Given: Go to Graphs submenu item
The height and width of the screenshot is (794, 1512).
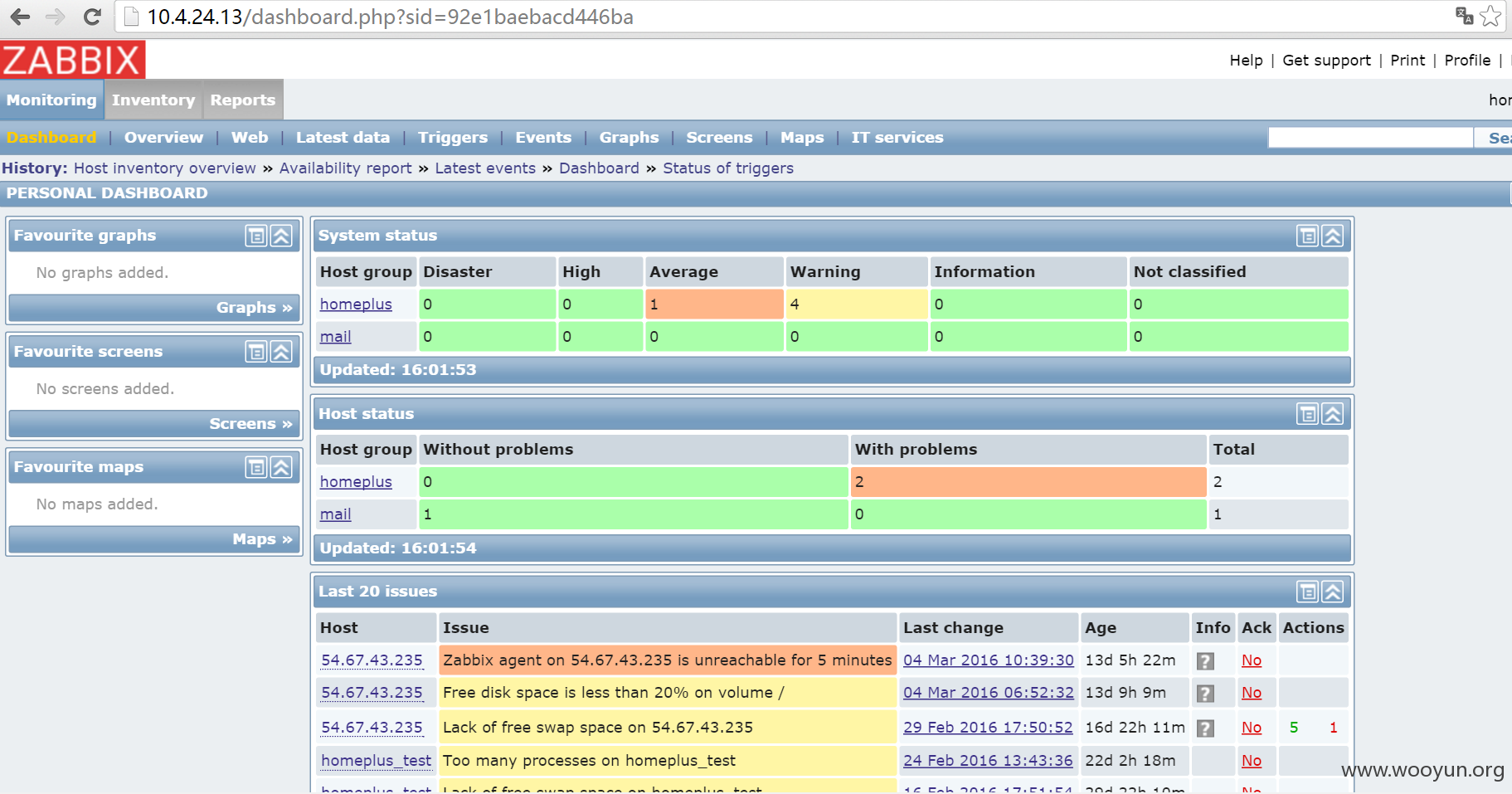Looking at the screenshot, I should (x=629, y=138).
